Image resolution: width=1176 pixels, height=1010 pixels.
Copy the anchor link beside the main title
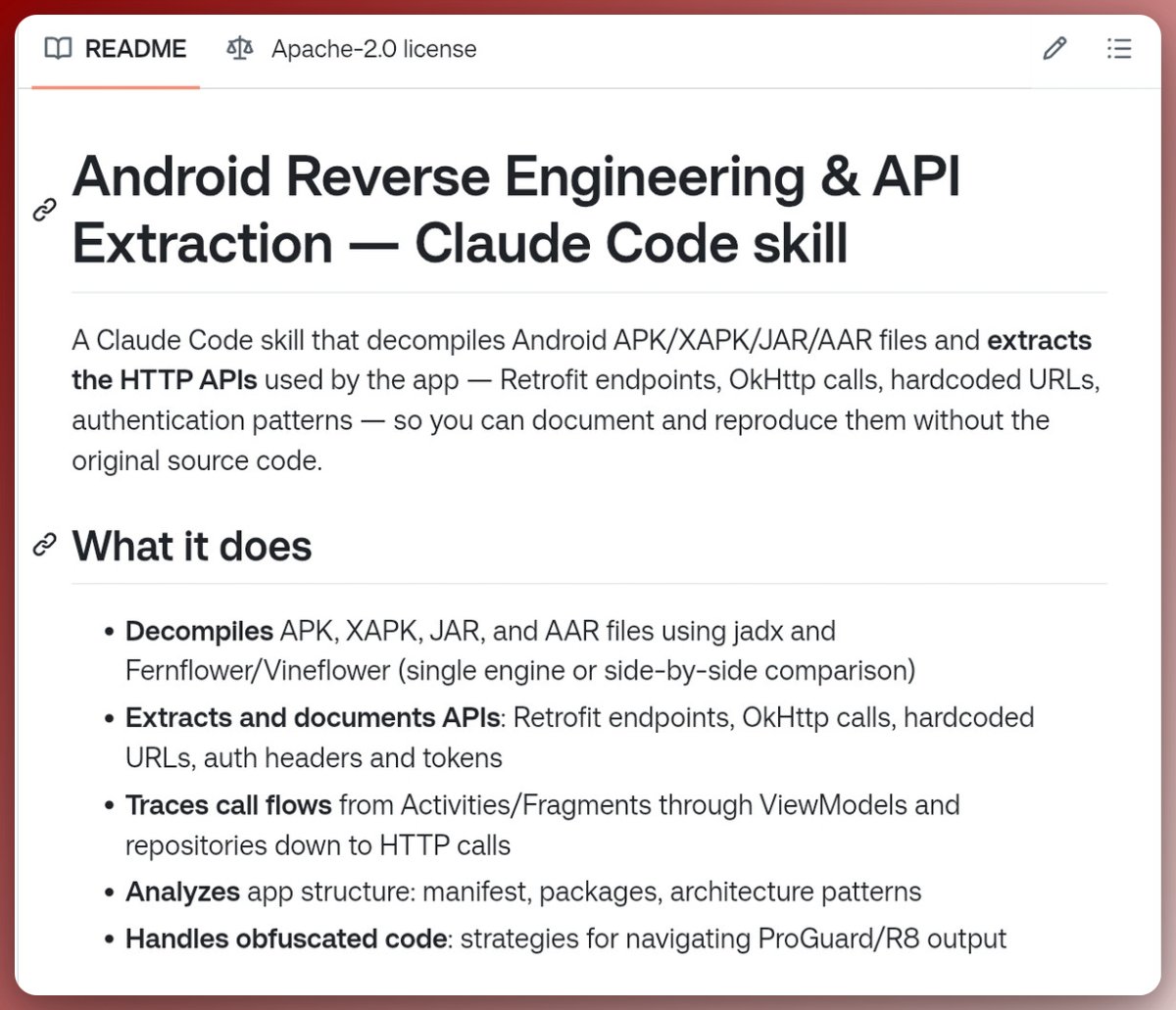(x=45, y=210)
